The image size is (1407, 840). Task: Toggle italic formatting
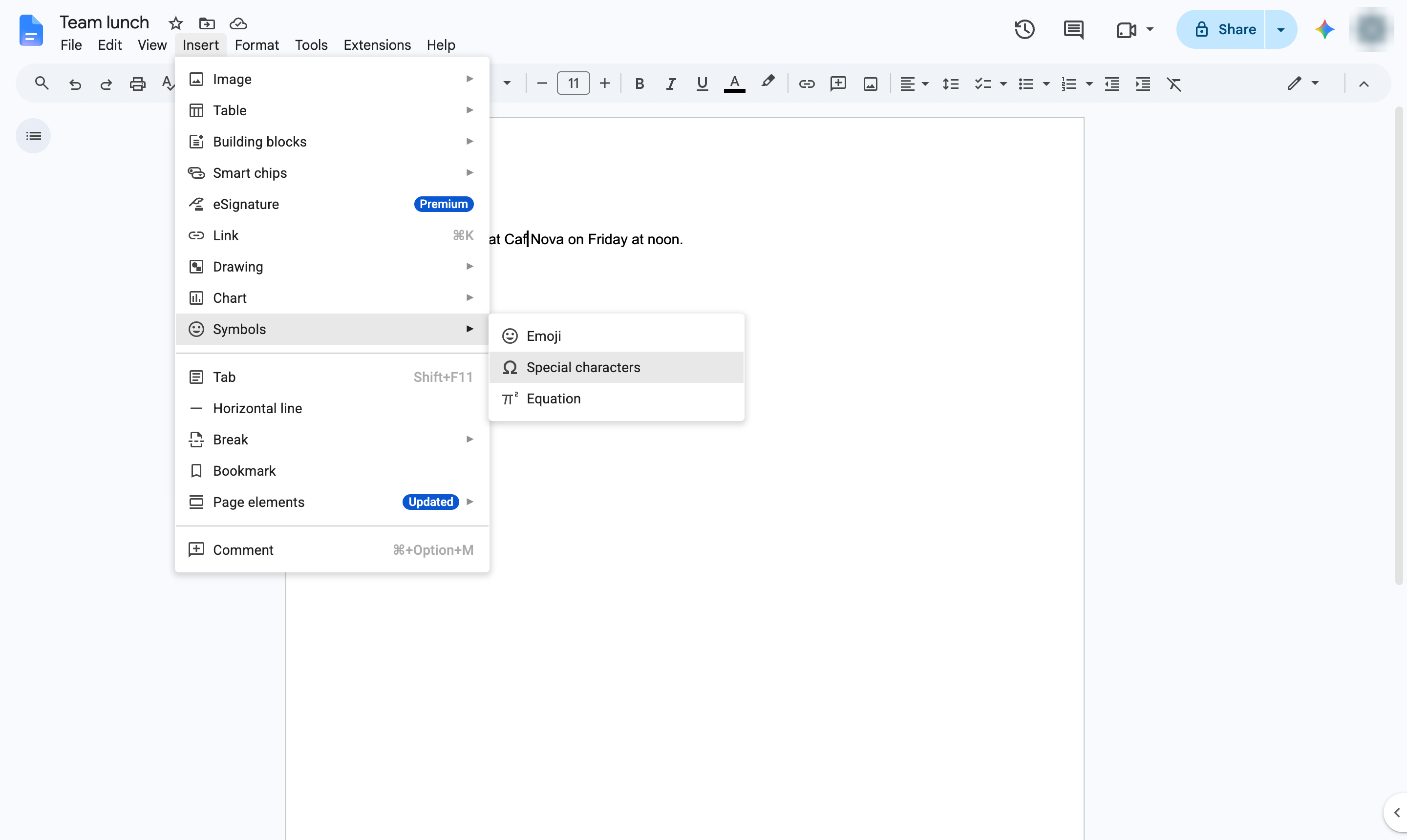[670, 84]
